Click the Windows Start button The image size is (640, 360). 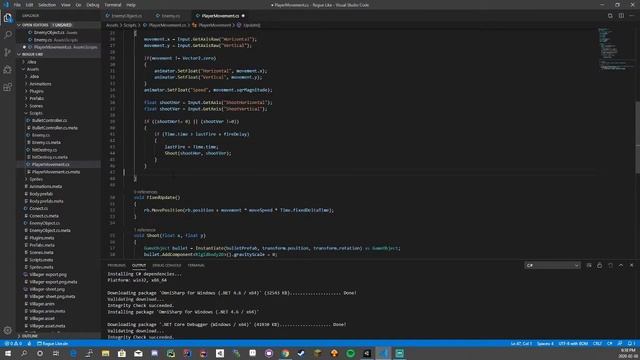[8, 353]
